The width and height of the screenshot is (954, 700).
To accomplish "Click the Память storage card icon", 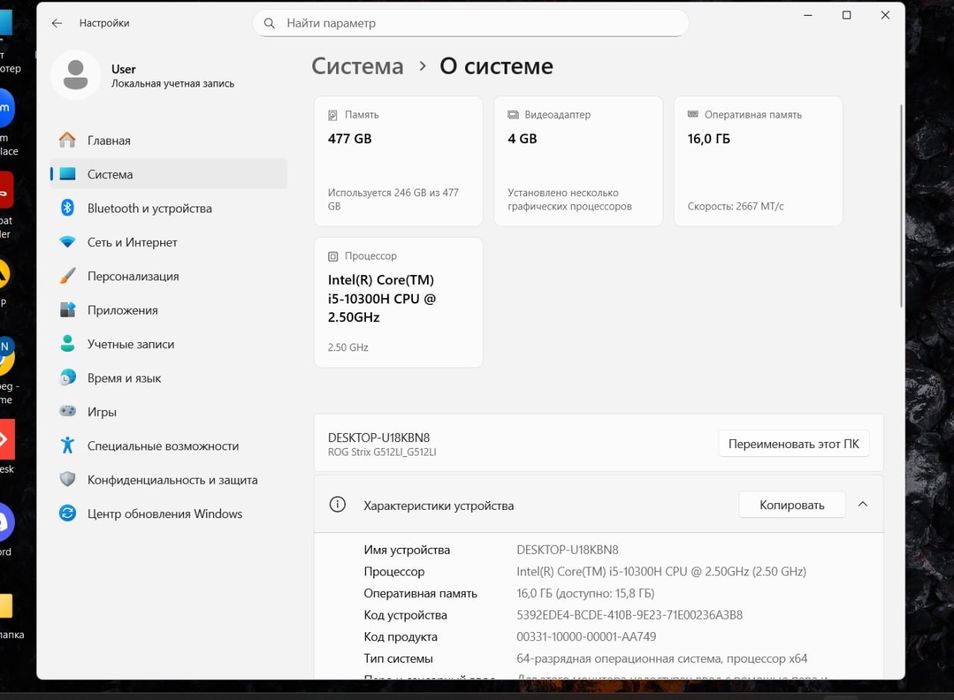I will pos(333,115).
